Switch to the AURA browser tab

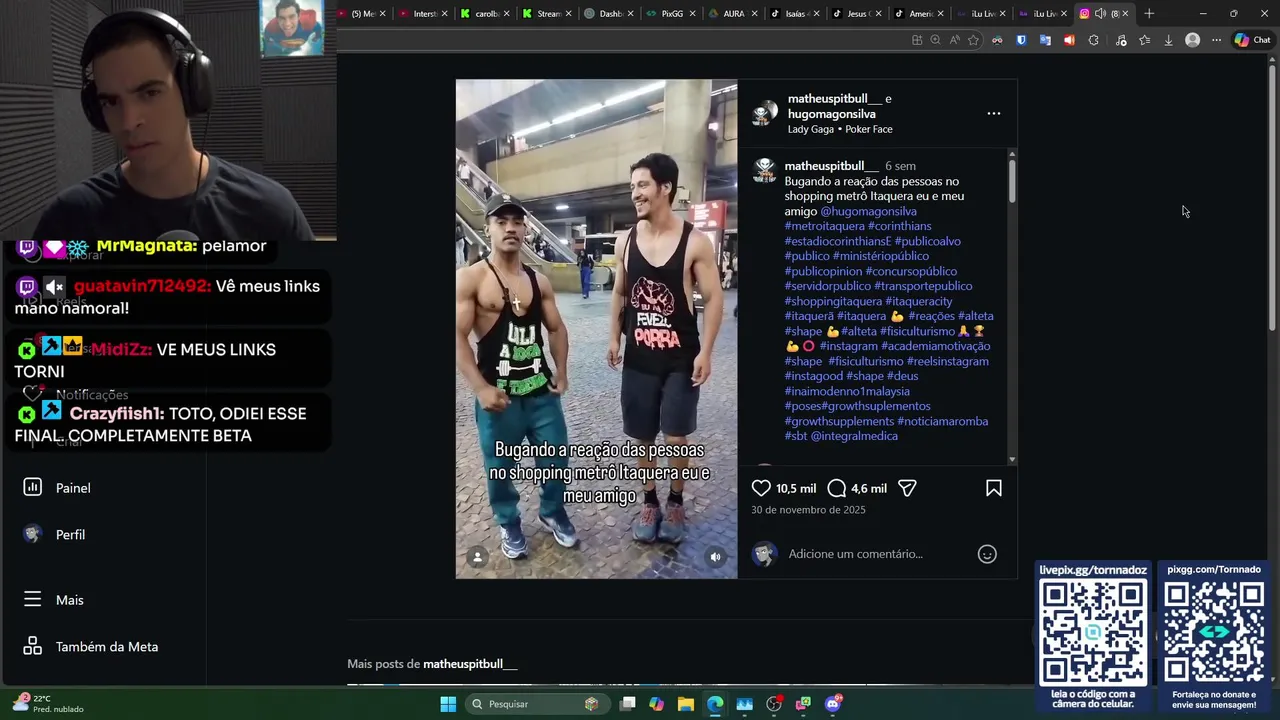pyautogui.click(x=734, y=13)
